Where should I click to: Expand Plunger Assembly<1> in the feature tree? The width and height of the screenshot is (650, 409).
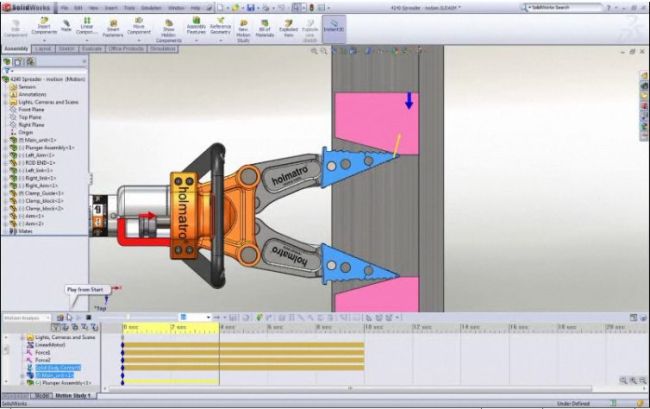(6, 148)
